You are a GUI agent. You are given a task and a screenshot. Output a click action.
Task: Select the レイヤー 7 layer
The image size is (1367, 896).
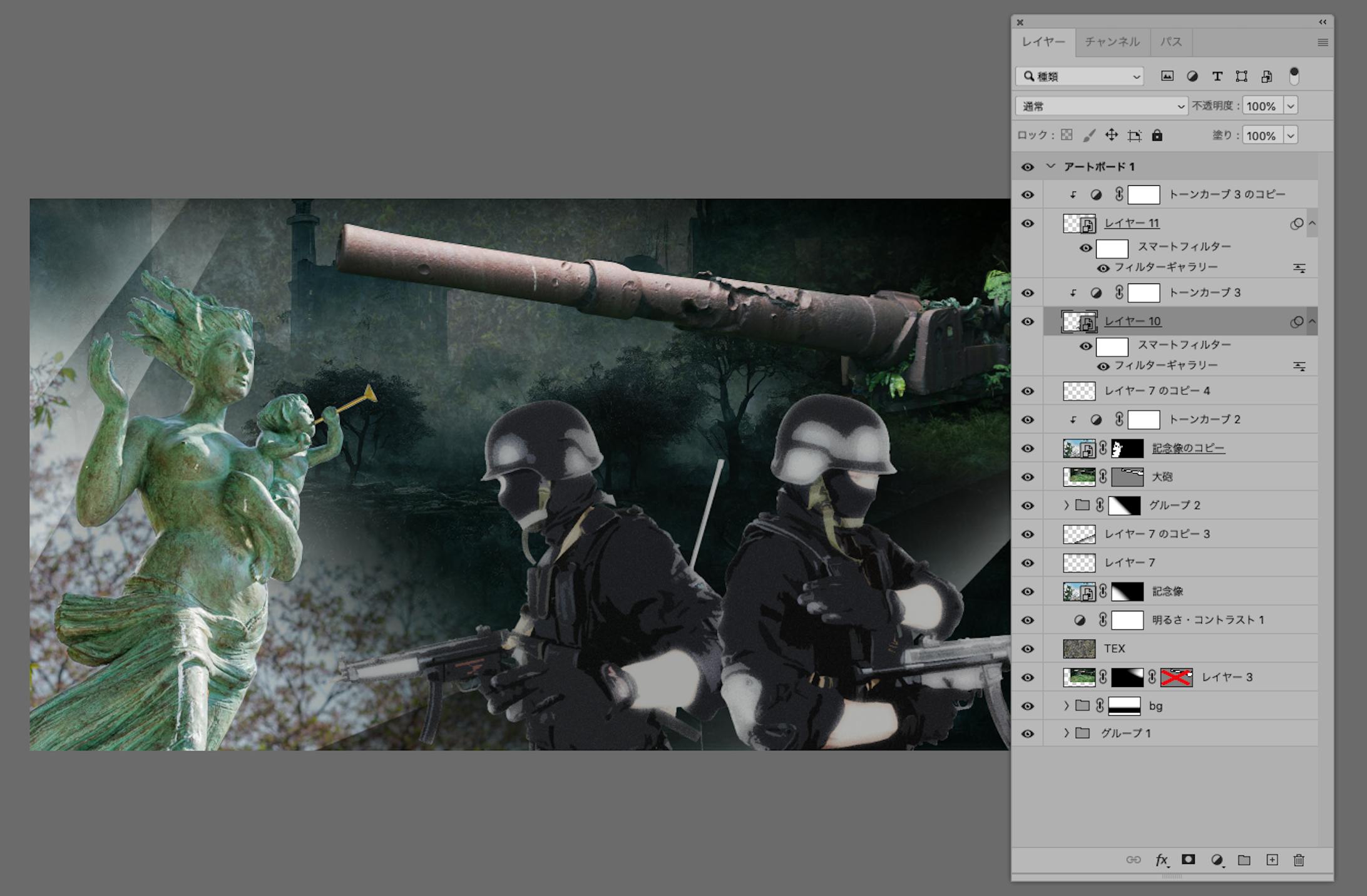point(1130,563)
